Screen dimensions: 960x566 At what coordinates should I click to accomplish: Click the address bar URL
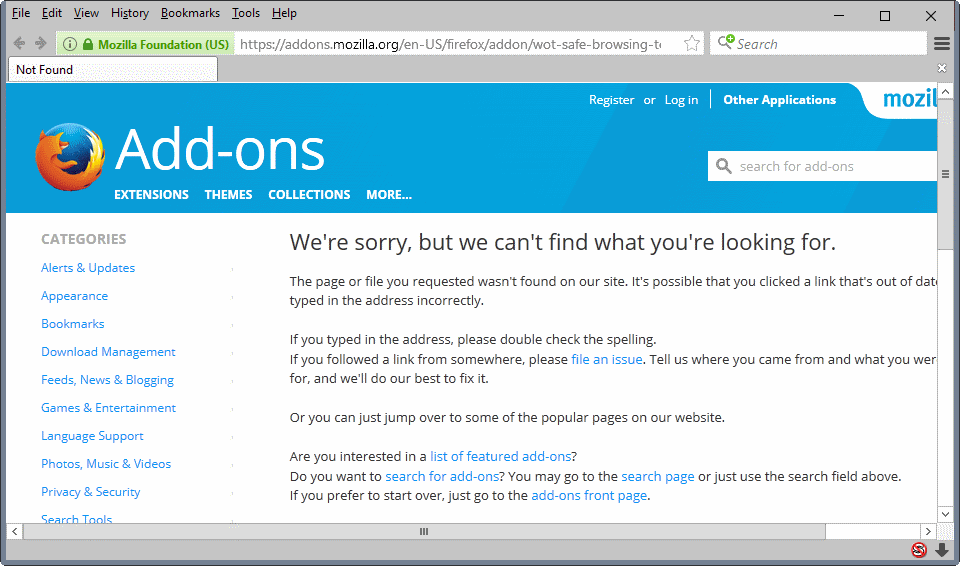(450, 44)
